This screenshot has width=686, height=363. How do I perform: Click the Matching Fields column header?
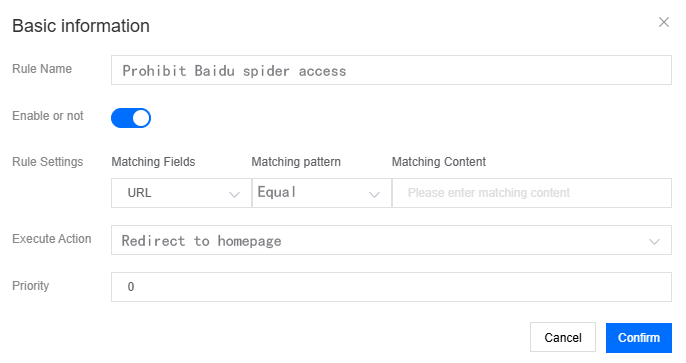point(153,162)
